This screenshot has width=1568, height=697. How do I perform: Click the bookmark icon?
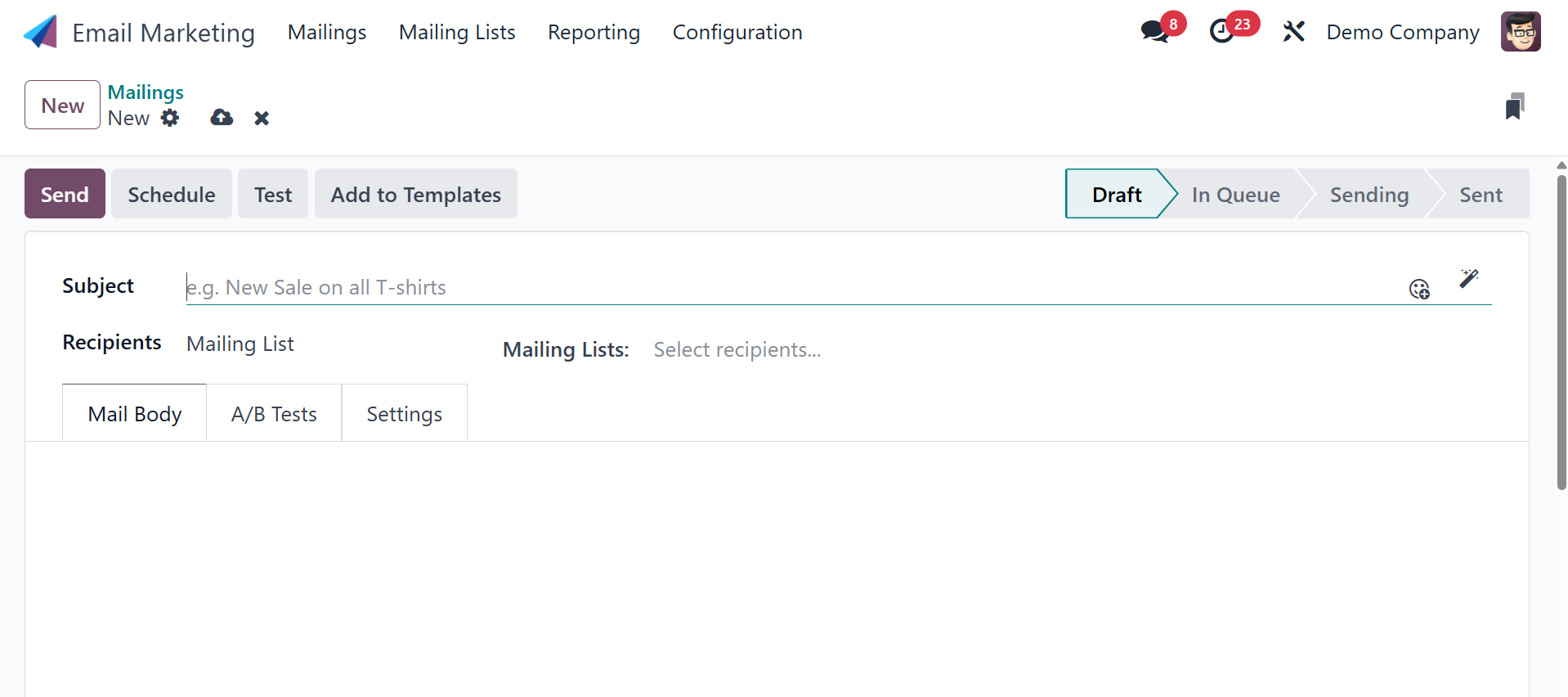coord(1514,106)
